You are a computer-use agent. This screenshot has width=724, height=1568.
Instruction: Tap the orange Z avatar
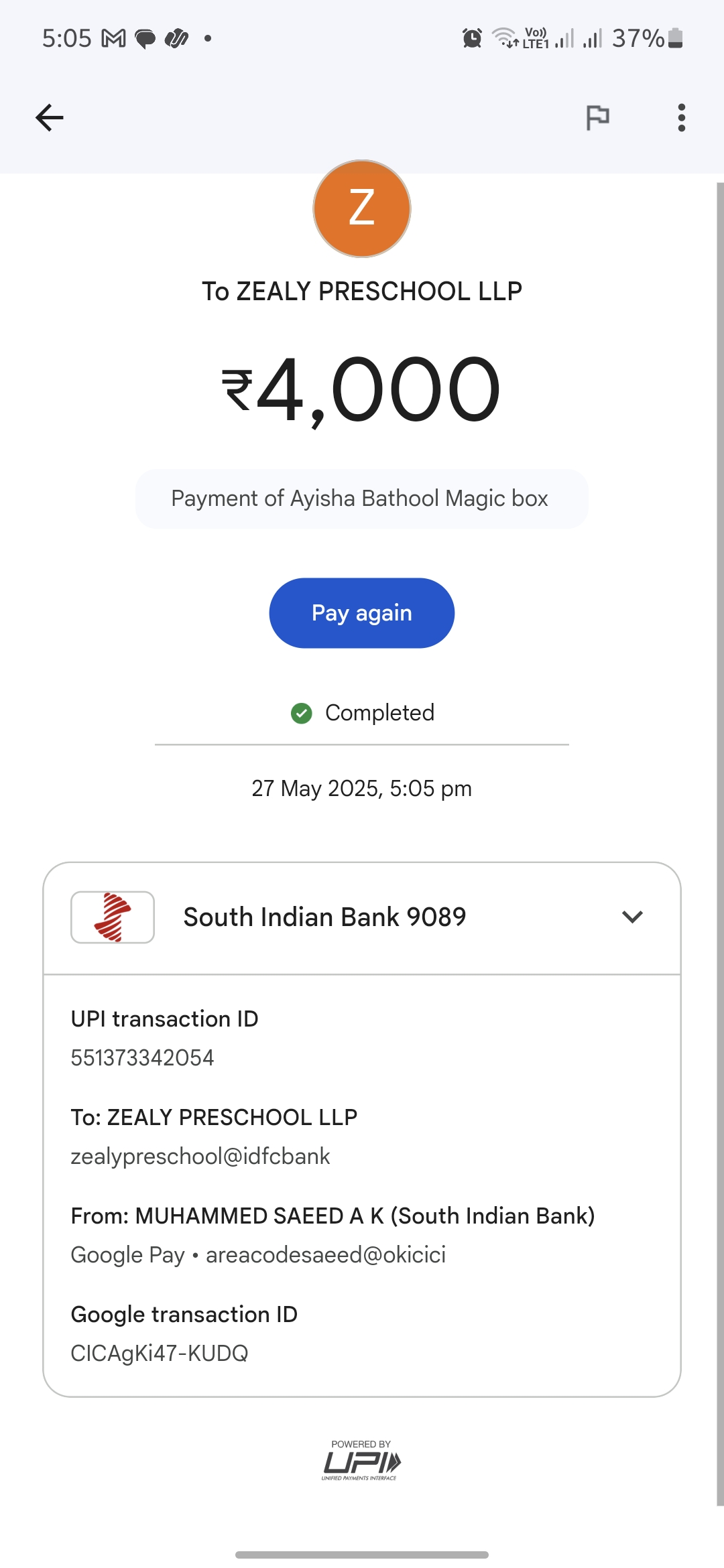362,209
